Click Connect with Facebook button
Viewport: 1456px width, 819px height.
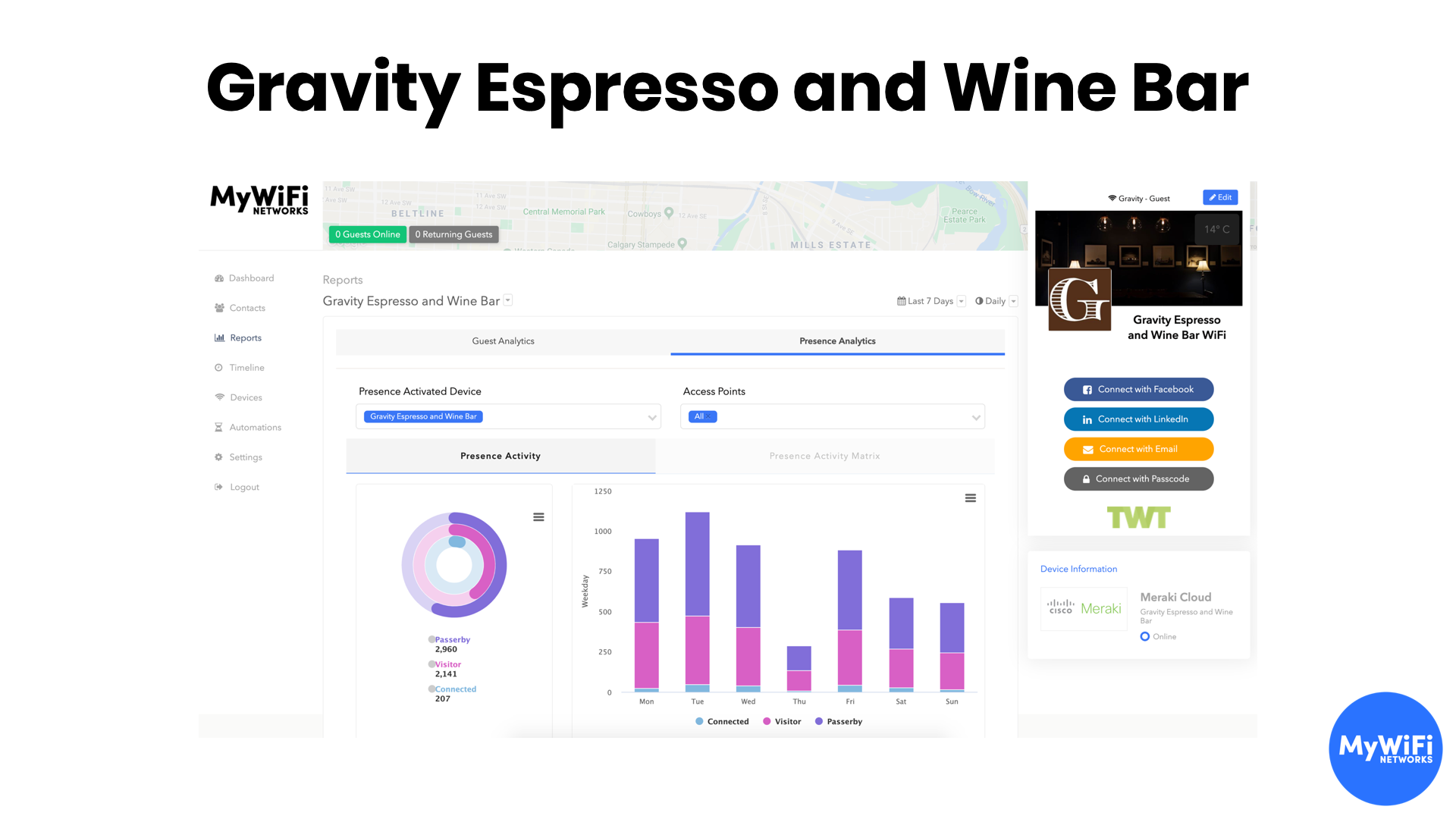point(1138,388)
